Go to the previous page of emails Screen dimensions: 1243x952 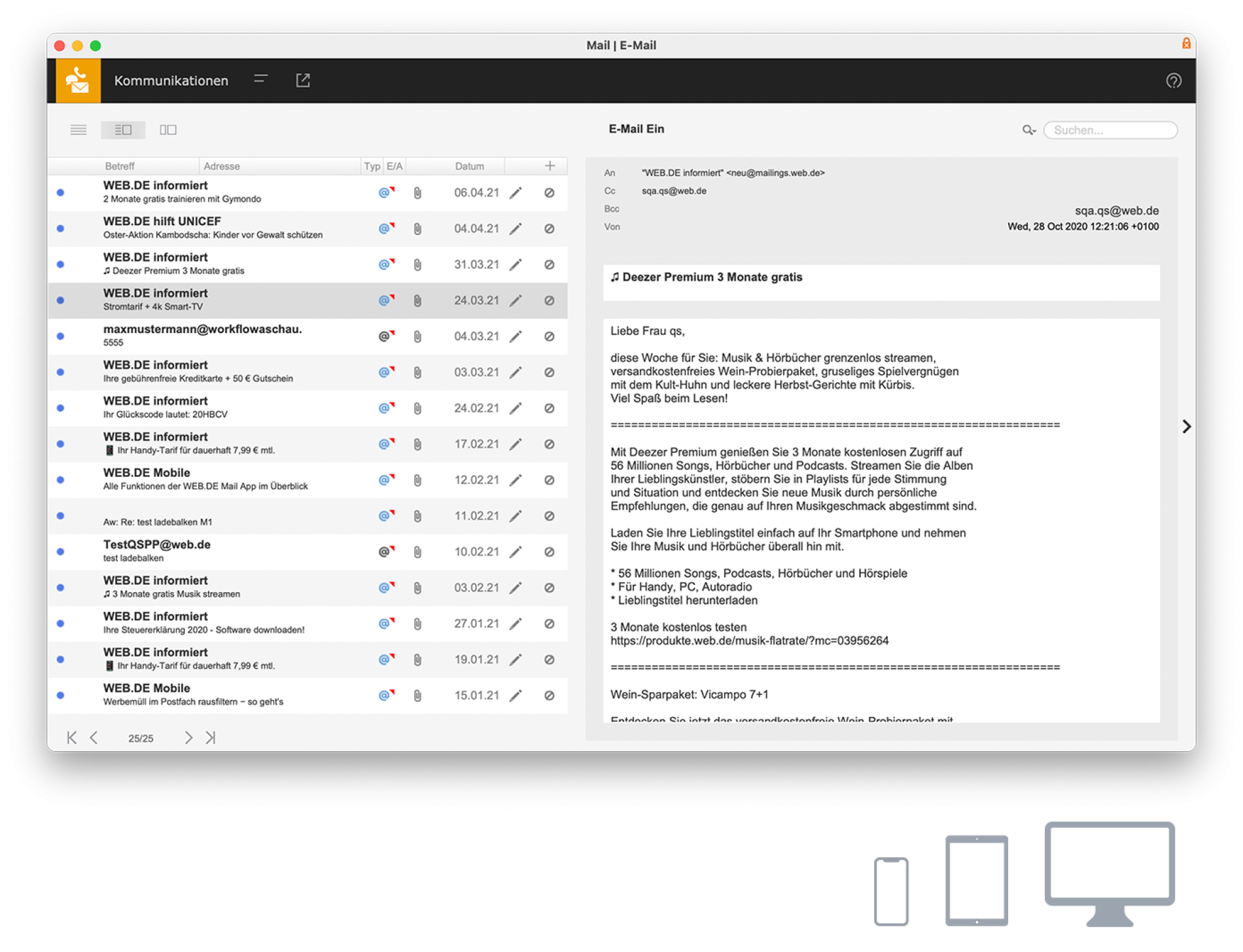coord(94,738)
